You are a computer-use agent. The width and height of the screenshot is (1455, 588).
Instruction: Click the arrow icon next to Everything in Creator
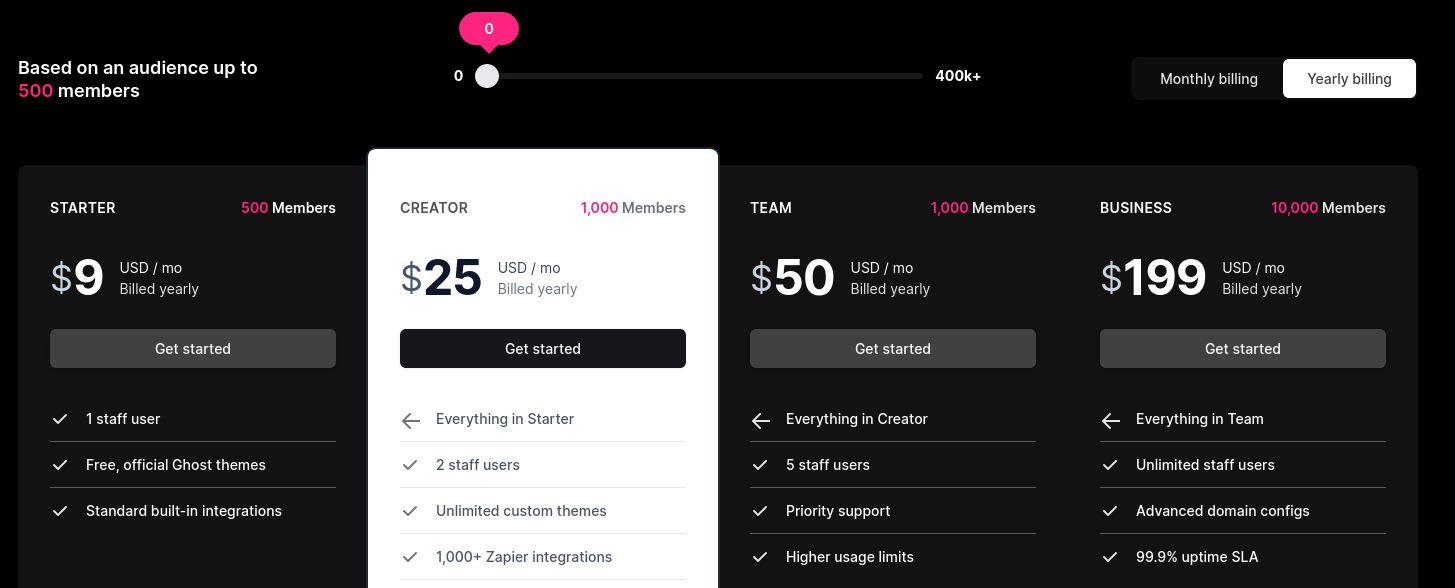point(760,420)
